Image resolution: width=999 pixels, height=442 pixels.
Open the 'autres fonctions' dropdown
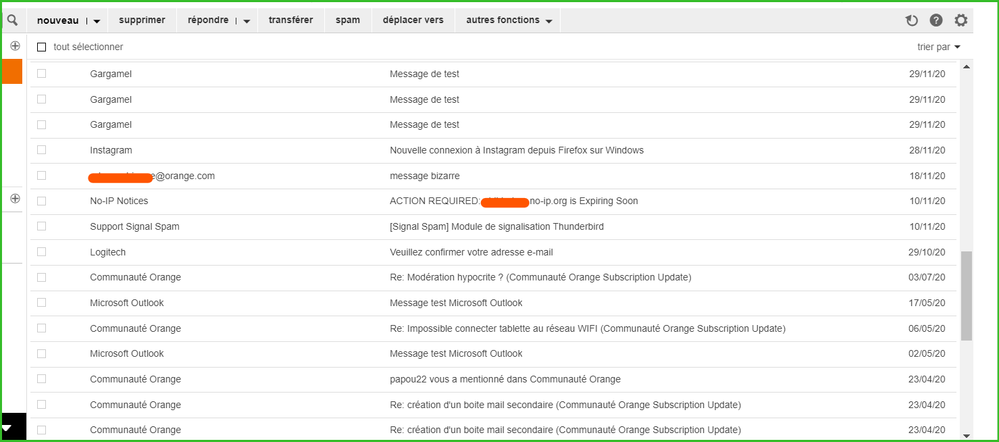point(509,20)
